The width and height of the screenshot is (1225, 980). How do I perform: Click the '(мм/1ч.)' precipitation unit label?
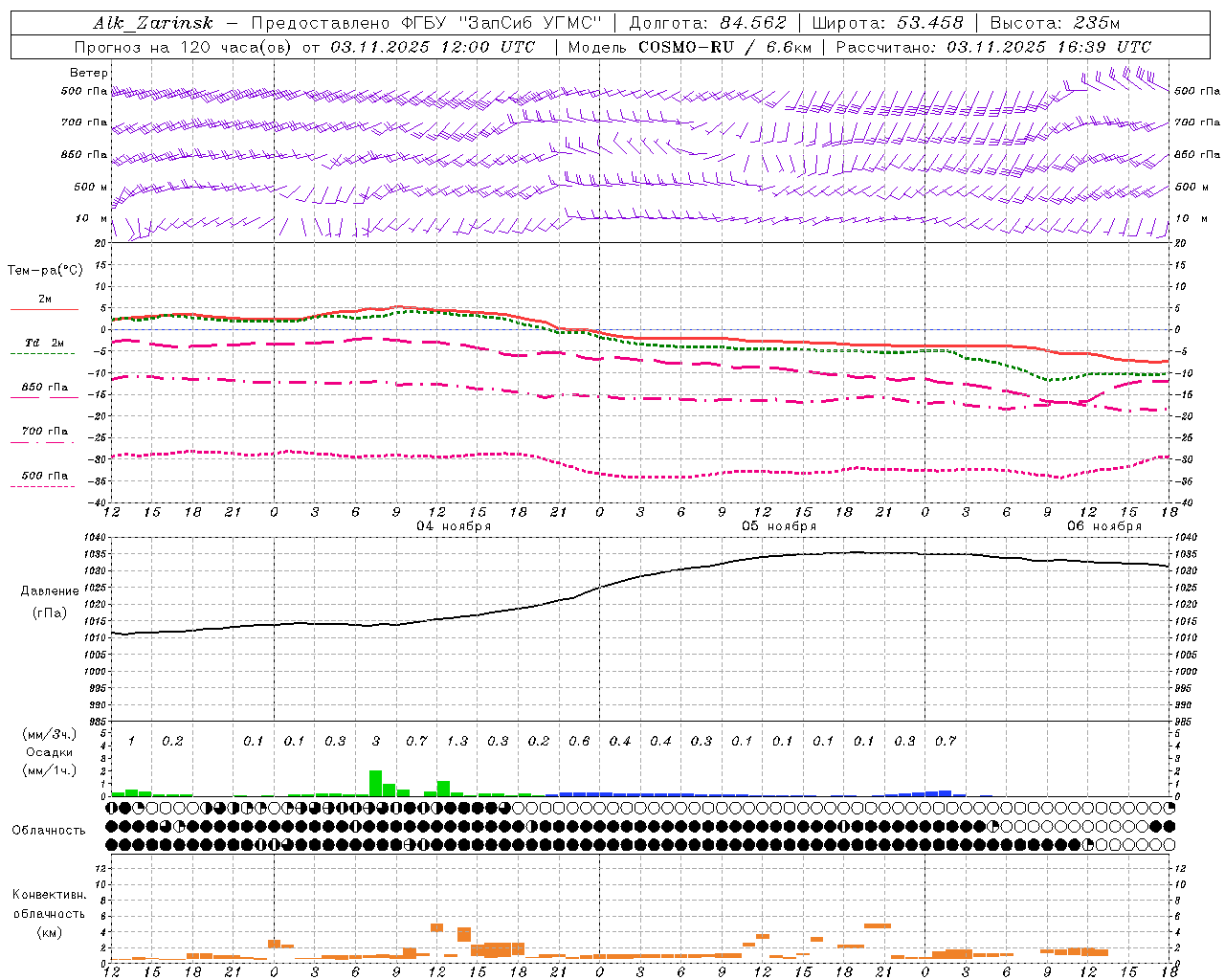click(50, 770)
